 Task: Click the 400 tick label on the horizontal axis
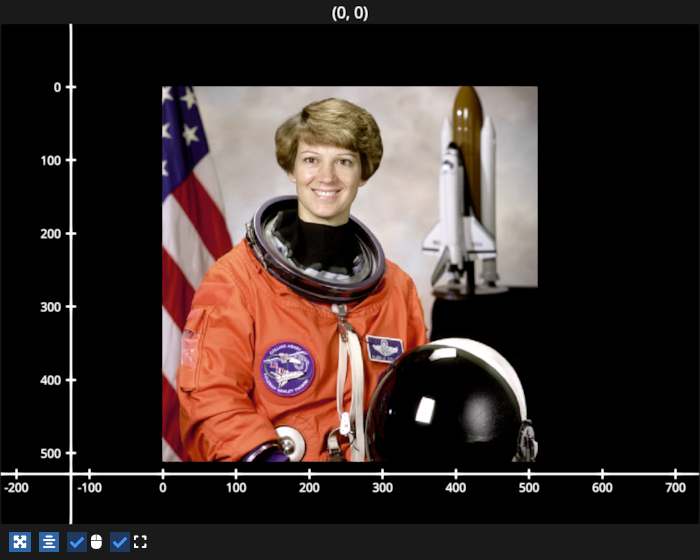pyautogui.click(x=456, y=488)
